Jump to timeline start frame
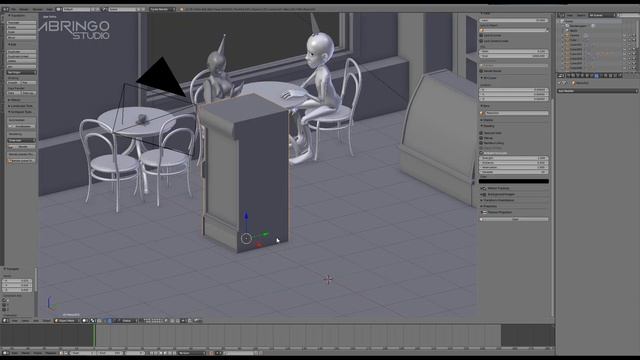640x360 pixels. point(152,353)
